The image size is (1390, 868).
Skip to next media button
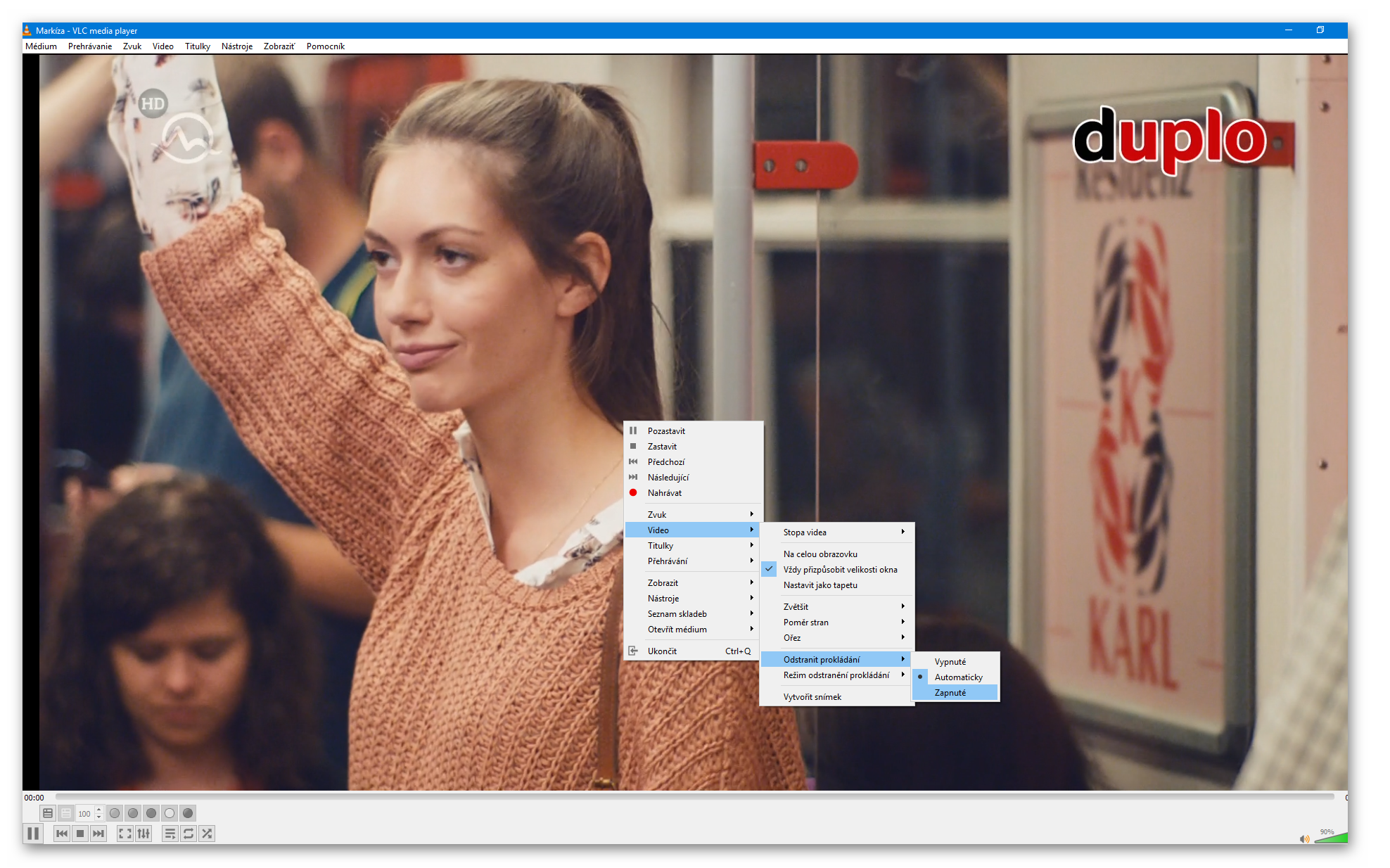tap(98, 834)
